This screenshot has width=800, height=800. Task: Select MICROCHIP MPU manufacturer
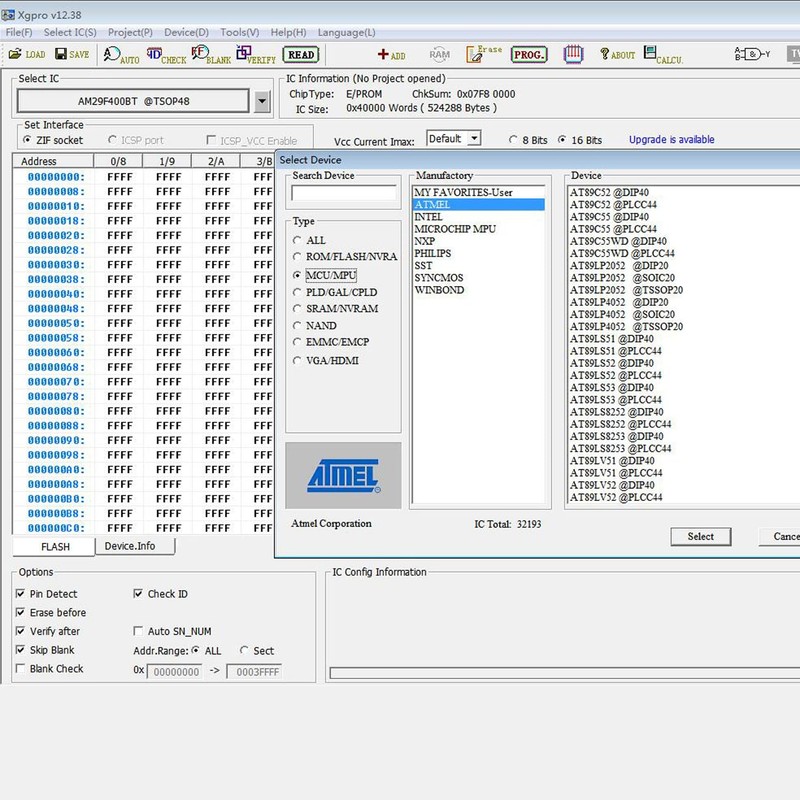coord(479,229)
